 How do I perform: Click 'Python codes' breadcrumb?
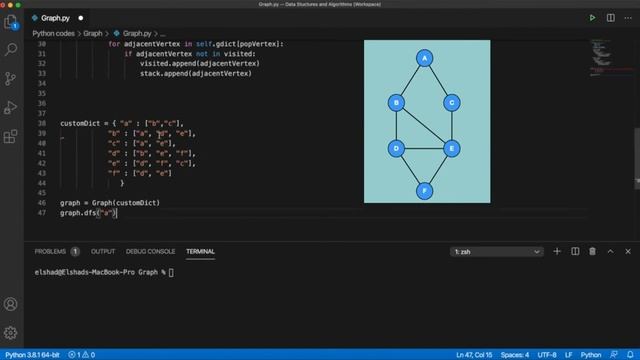53,33
